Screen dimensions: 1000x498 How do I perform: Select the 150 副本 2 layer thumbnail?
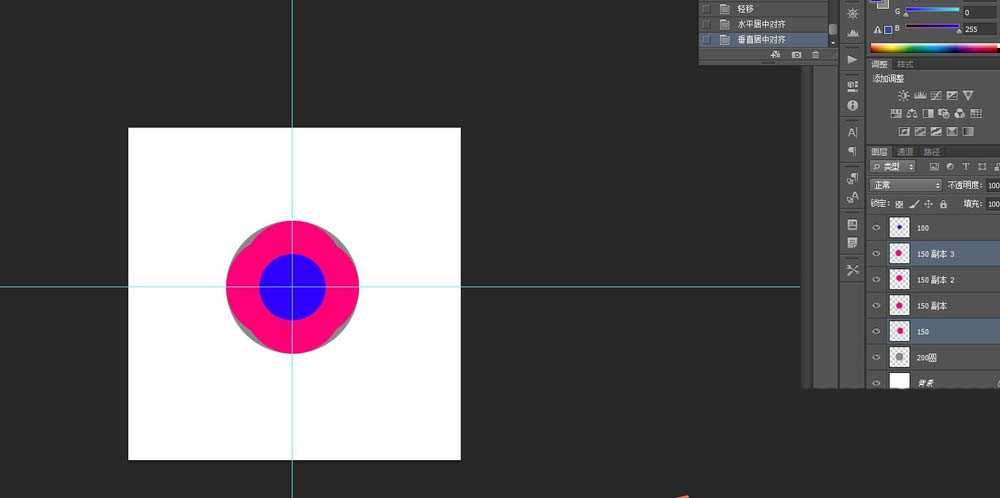point(899,280)
